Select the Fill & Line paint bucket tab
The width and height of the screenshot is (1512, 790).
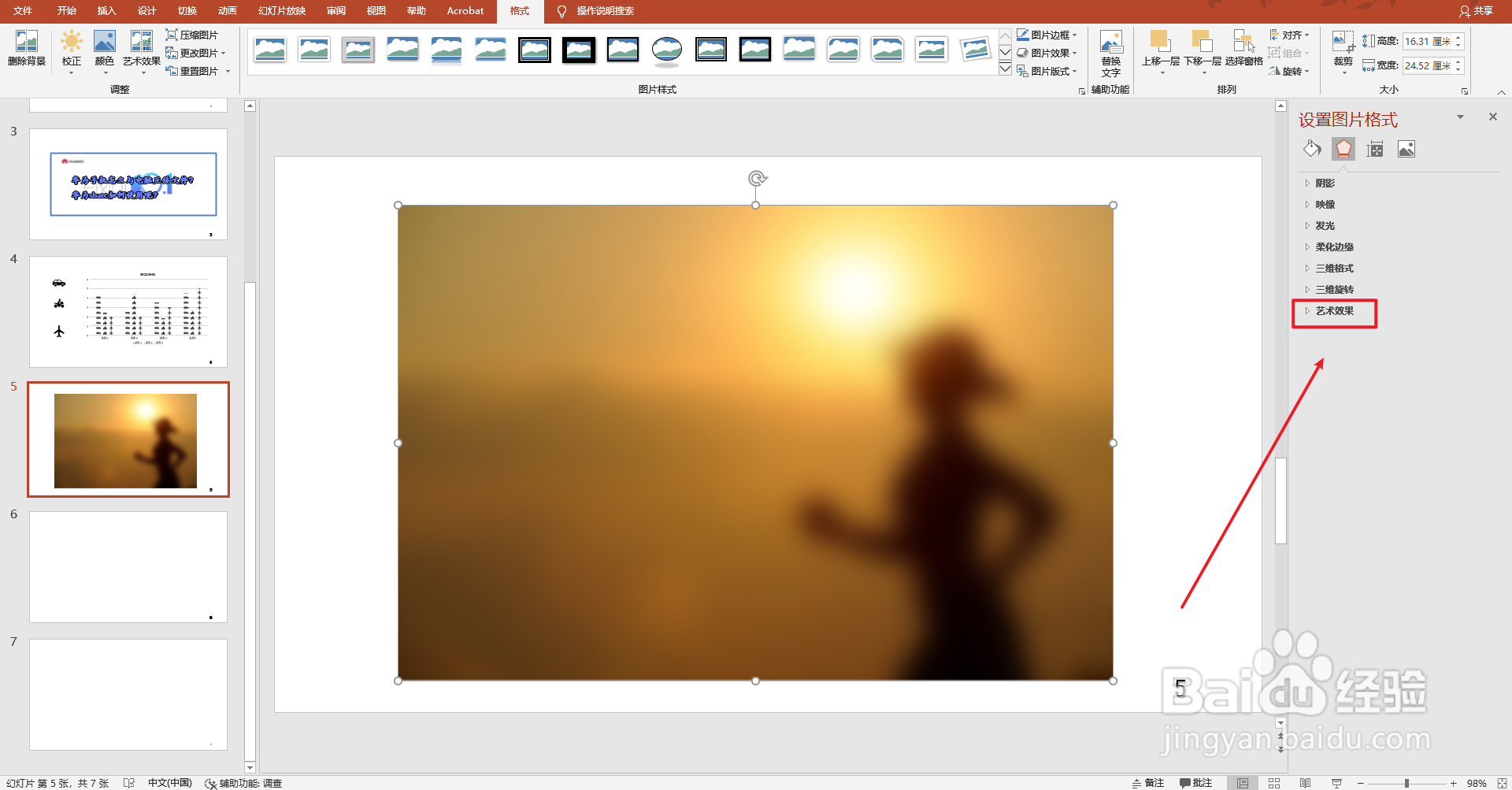click(1312, 149)
